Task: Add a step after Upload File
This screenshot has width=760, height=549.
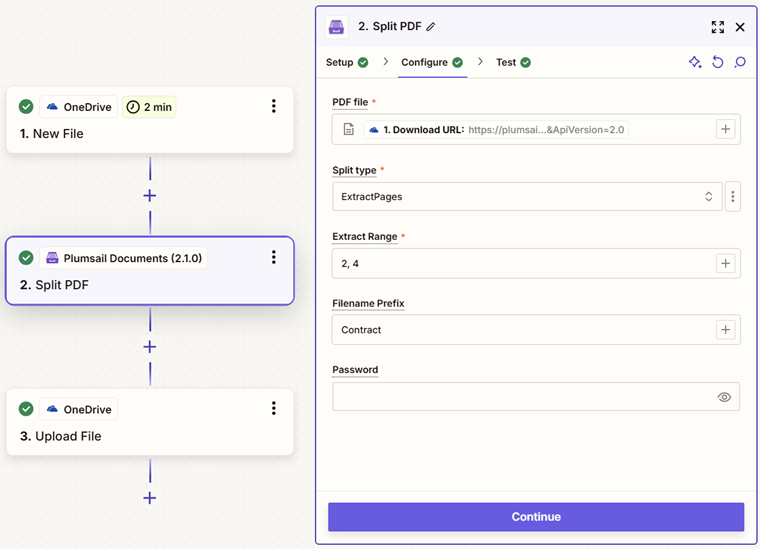Action: 150,498
